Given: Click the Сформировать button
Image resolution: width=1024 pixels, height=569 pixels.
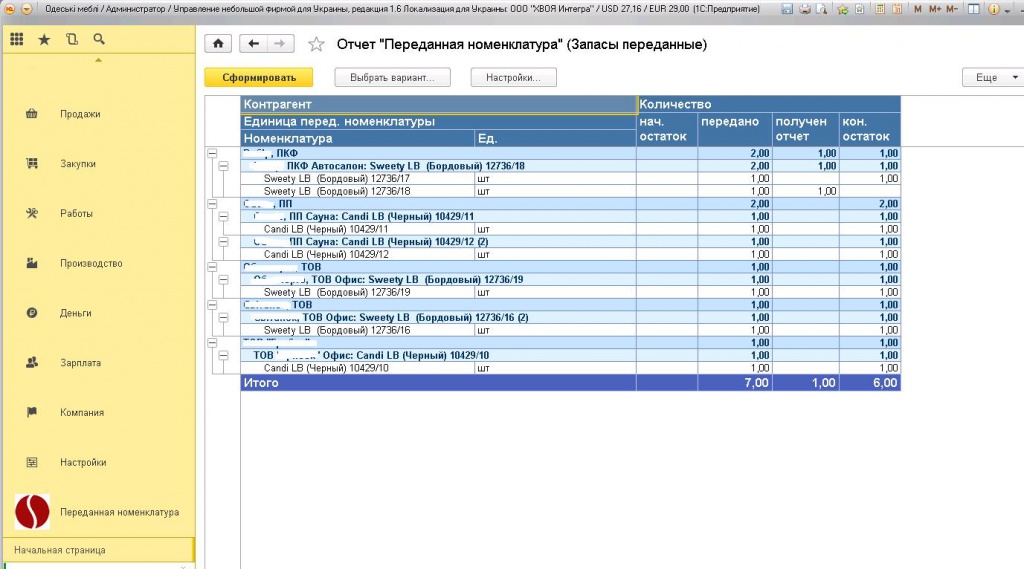Looking at the screenshot, I should (259, 77).
